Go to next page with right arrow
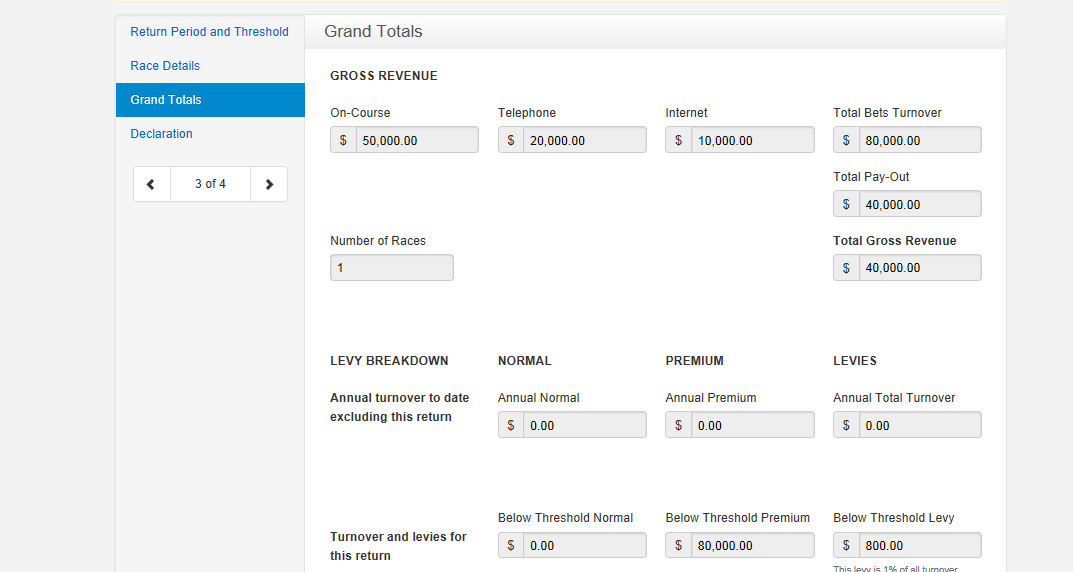This screenshot has width=1073, height=572. [269, 184]
